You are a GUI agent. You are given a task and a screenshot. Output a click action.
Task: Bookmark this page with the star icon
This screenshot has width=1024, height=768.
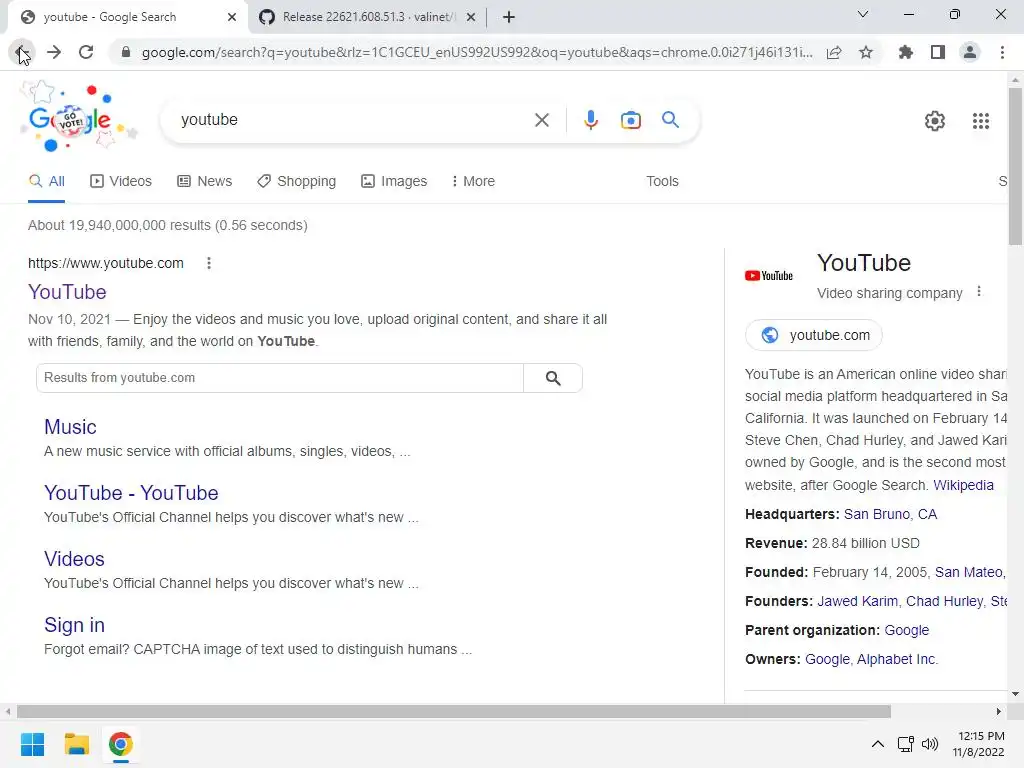tap(866, 52)
